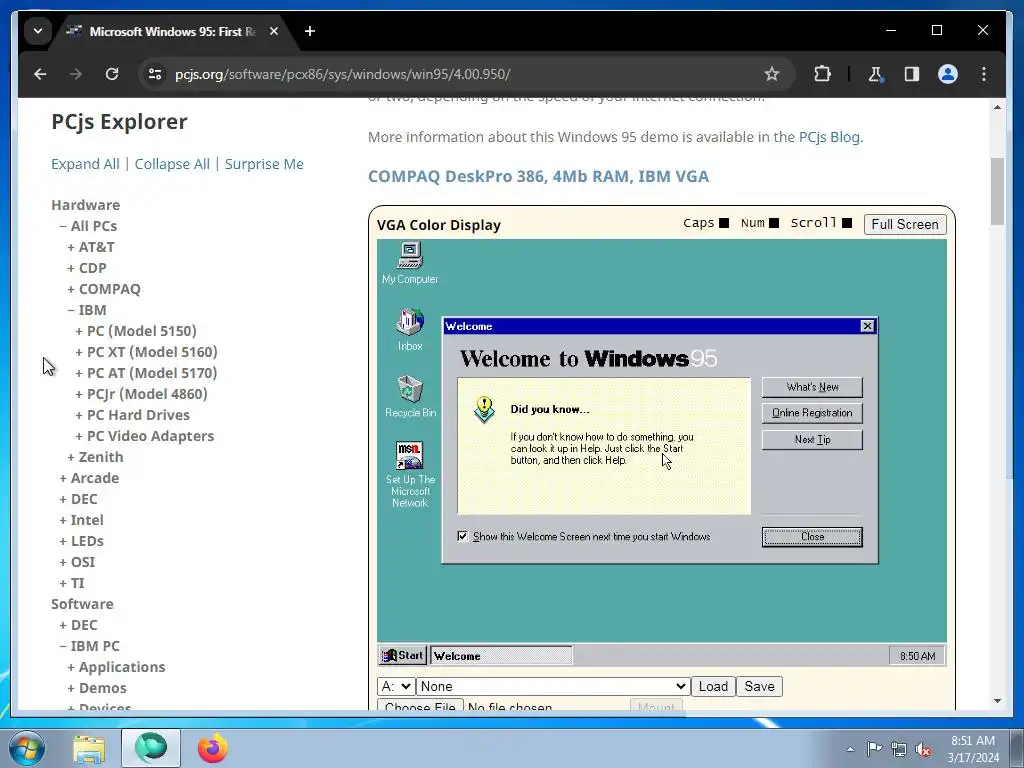The image size is (1024, 768).
Task: Close the Microsoft Windows 95 tab
Action: pos(274,31)
